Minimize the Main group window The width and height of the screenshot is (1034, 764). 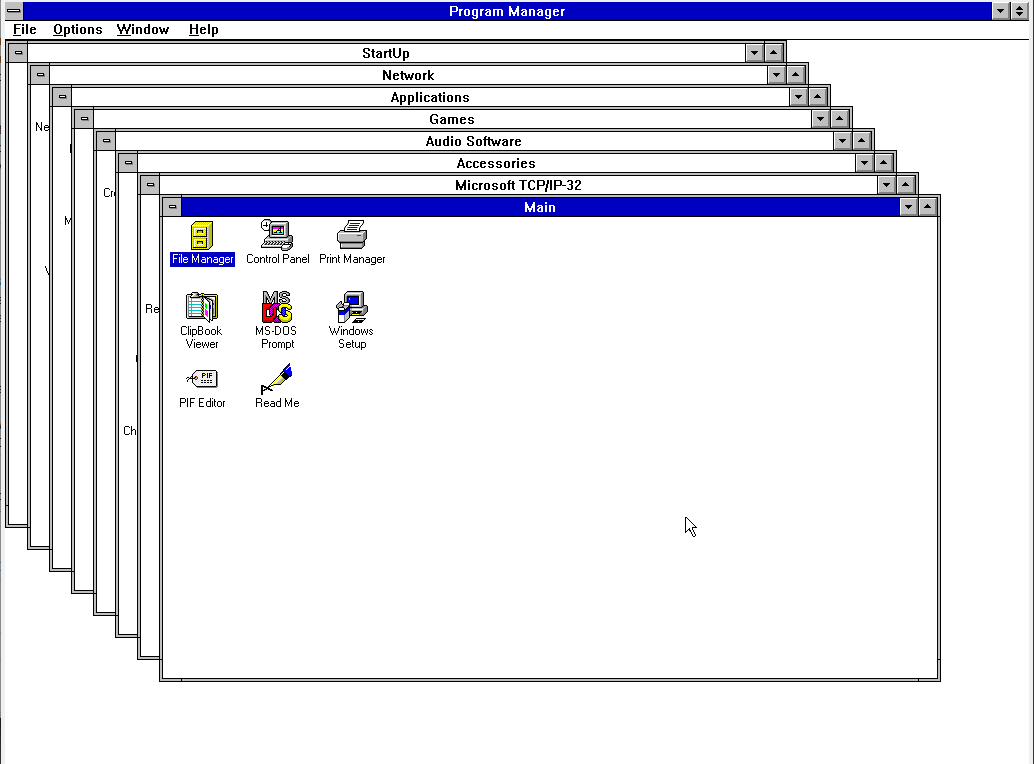[909, 207]
